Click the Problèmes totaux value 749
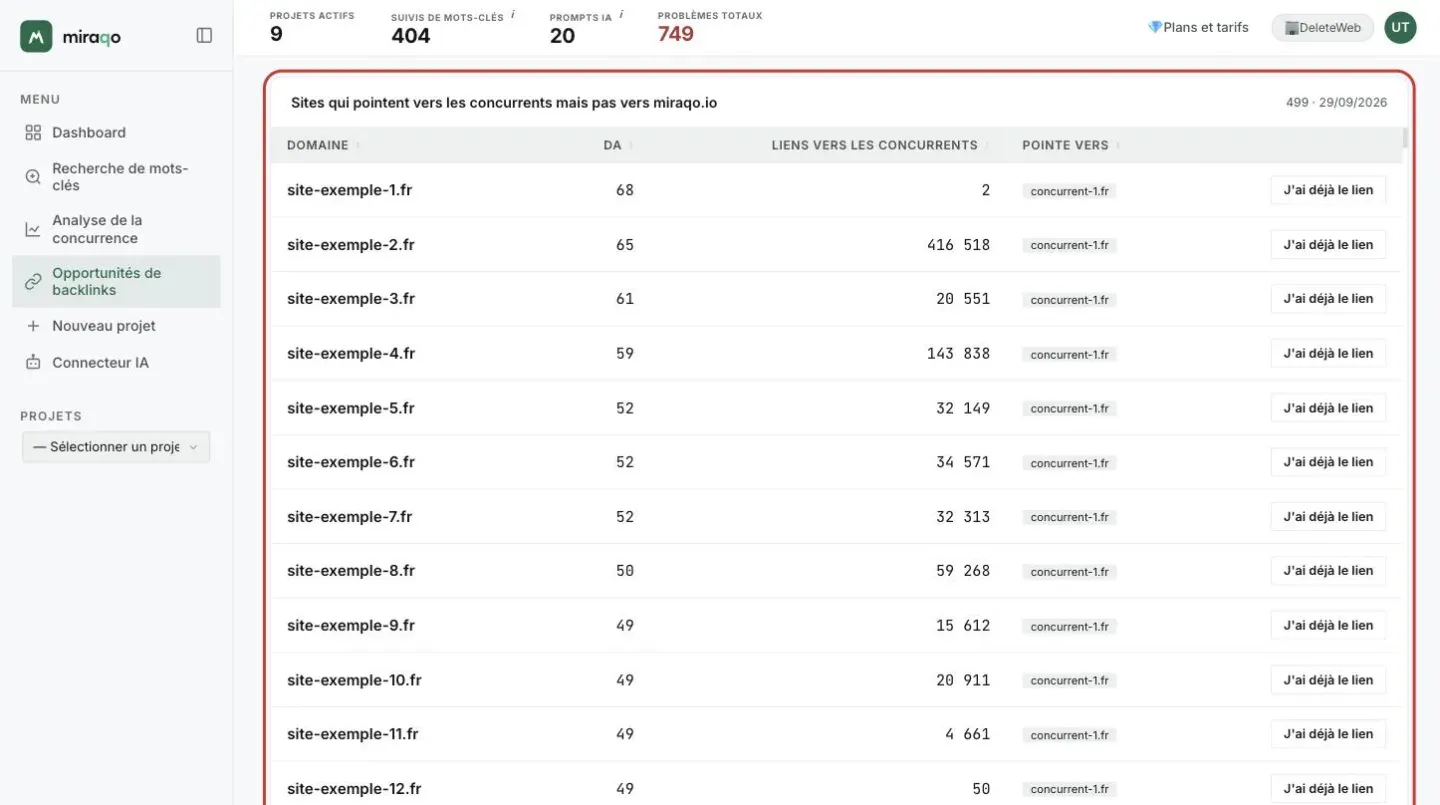This screenshot has height=805, width=1440. 676,34
